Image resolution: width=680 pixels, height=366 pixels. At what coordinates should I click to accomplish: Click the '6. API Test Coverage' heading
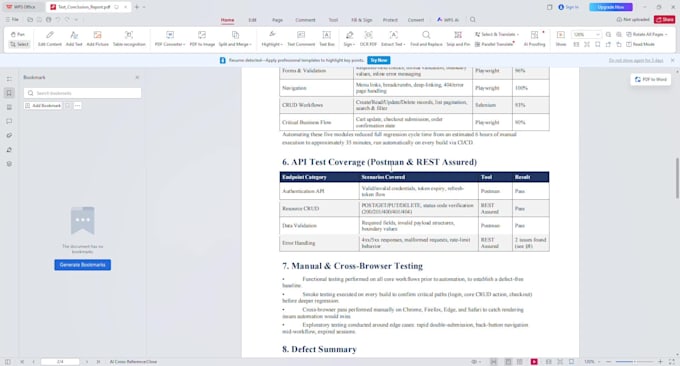379,162
